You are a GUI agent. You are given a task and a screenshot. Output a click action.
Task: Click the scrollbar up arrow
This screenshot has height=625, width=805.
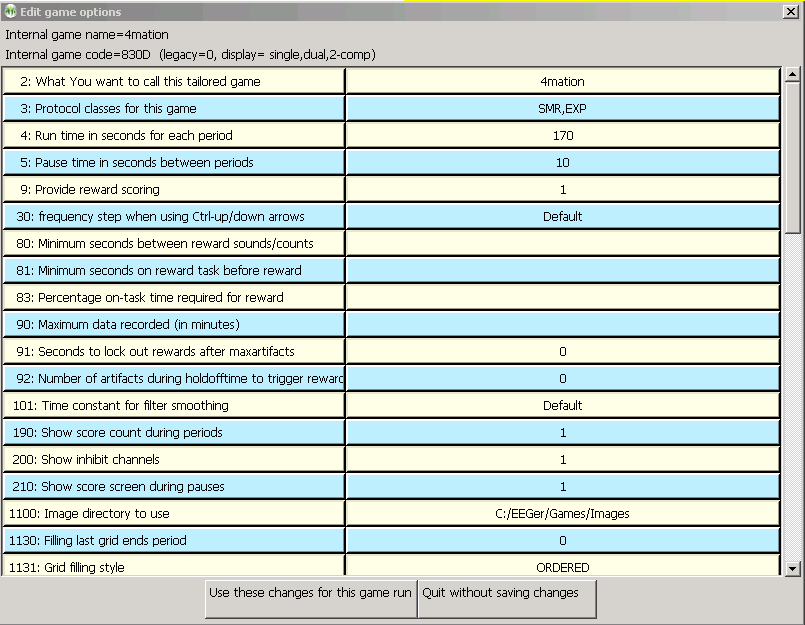(x=792, y=75)
